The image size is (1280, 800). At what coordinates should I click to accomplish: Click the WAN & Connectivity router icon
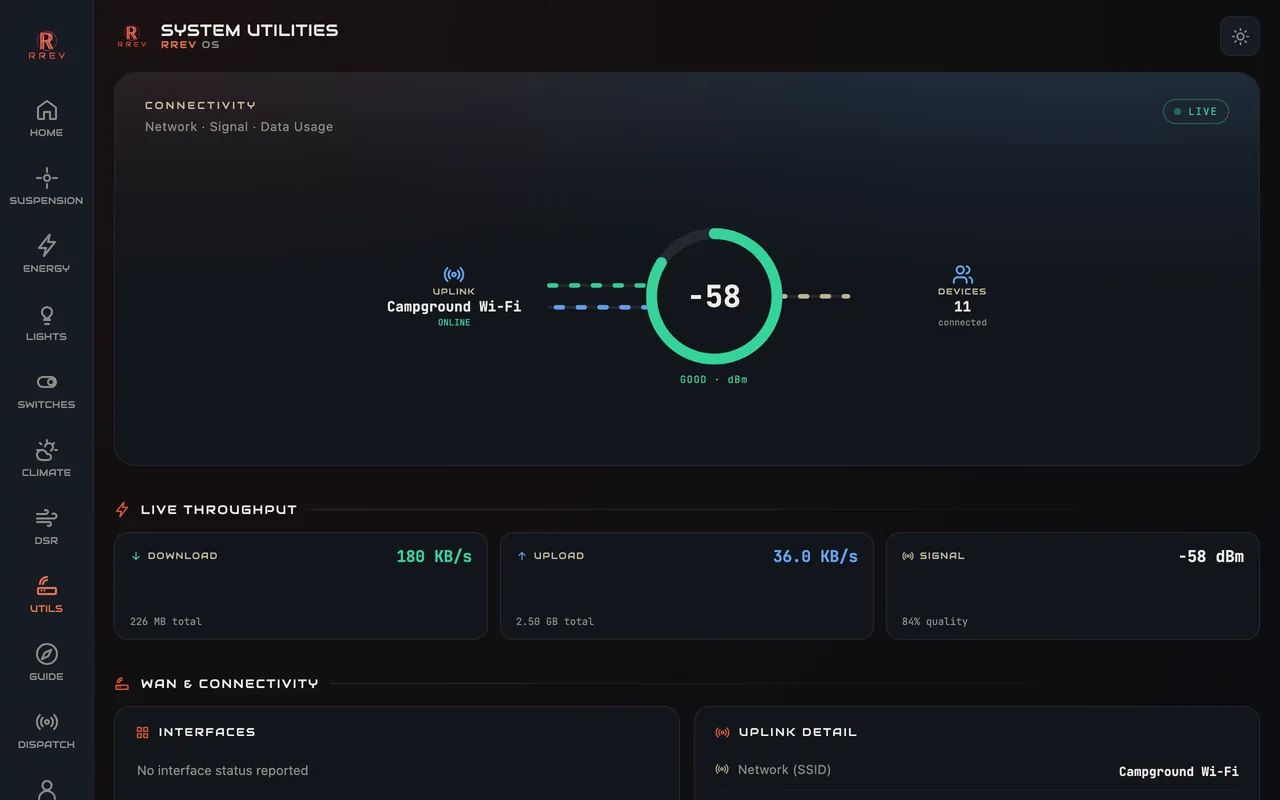coord(122,684)
